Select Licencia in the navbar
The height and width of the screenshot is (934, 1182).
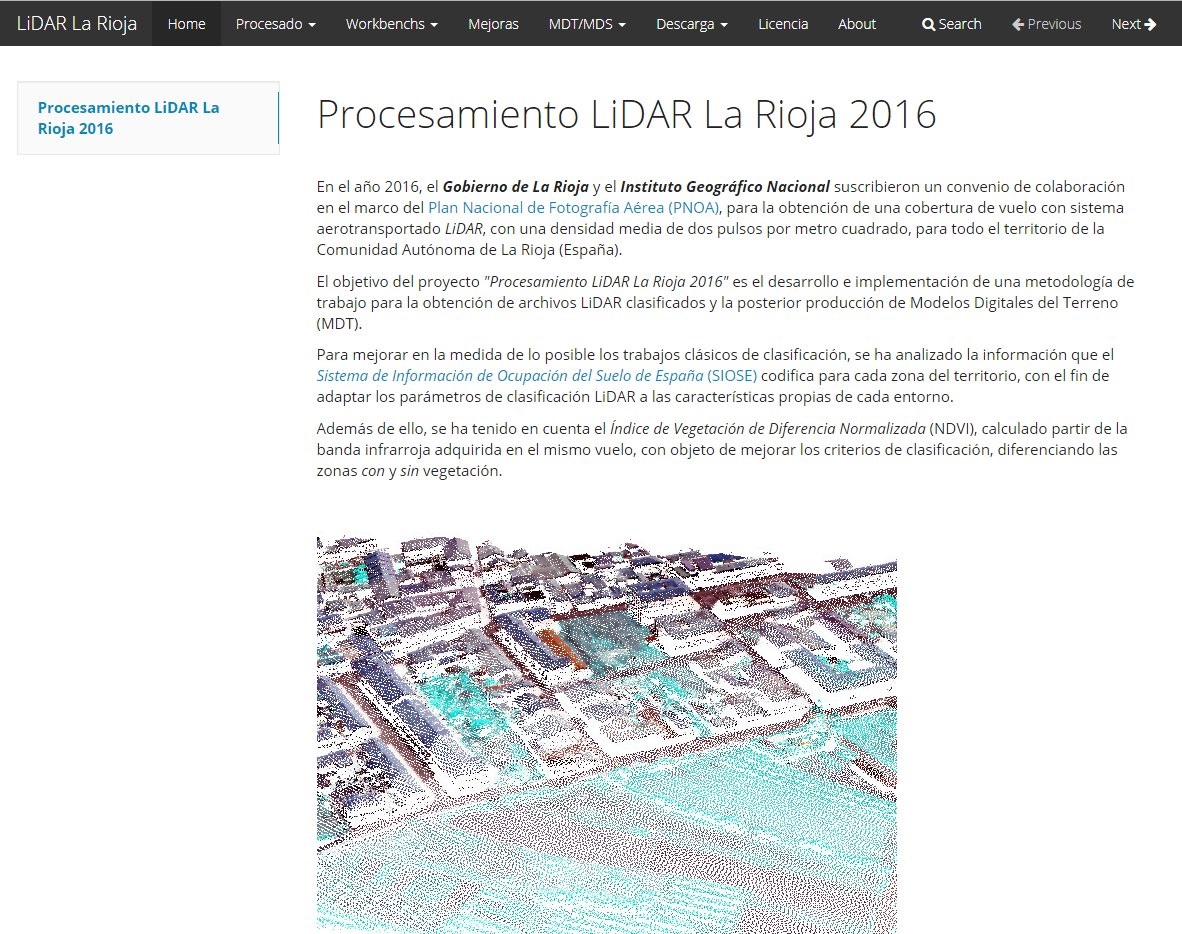pos(783,24)
